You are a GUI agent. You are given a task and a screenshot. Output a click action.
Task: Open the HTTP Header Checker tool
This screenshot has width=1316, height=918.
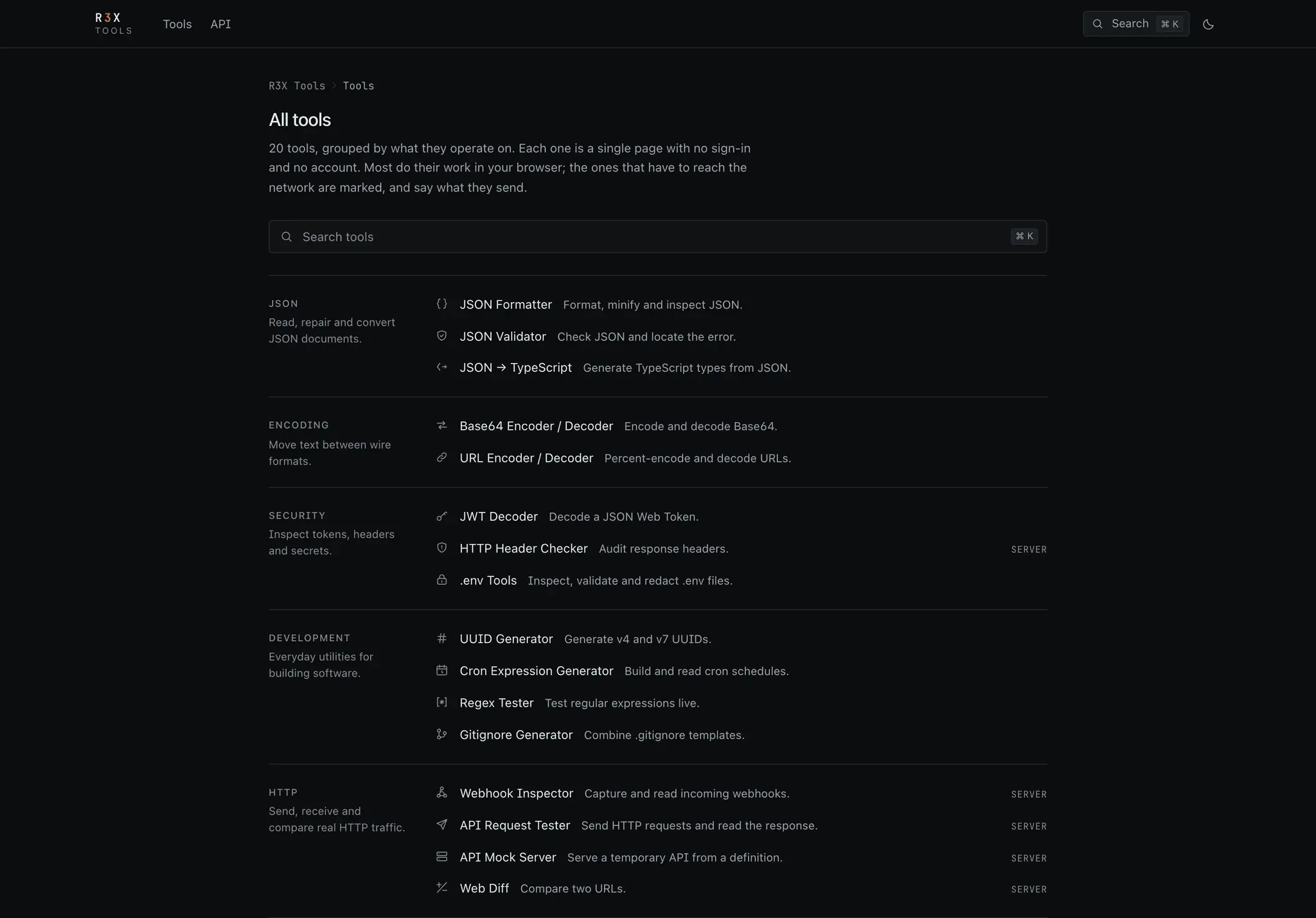click(524, 549)
